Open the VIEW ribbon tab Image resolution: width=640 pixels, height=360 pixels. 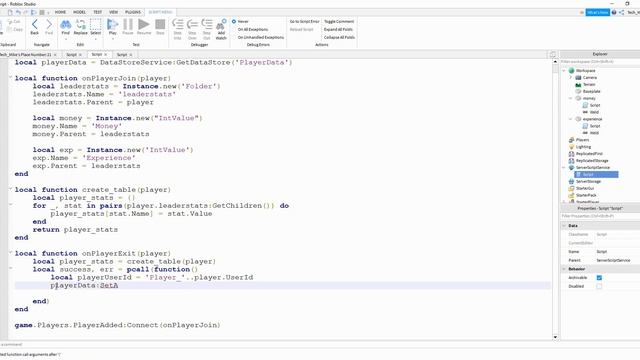click(x=113, y=12)
